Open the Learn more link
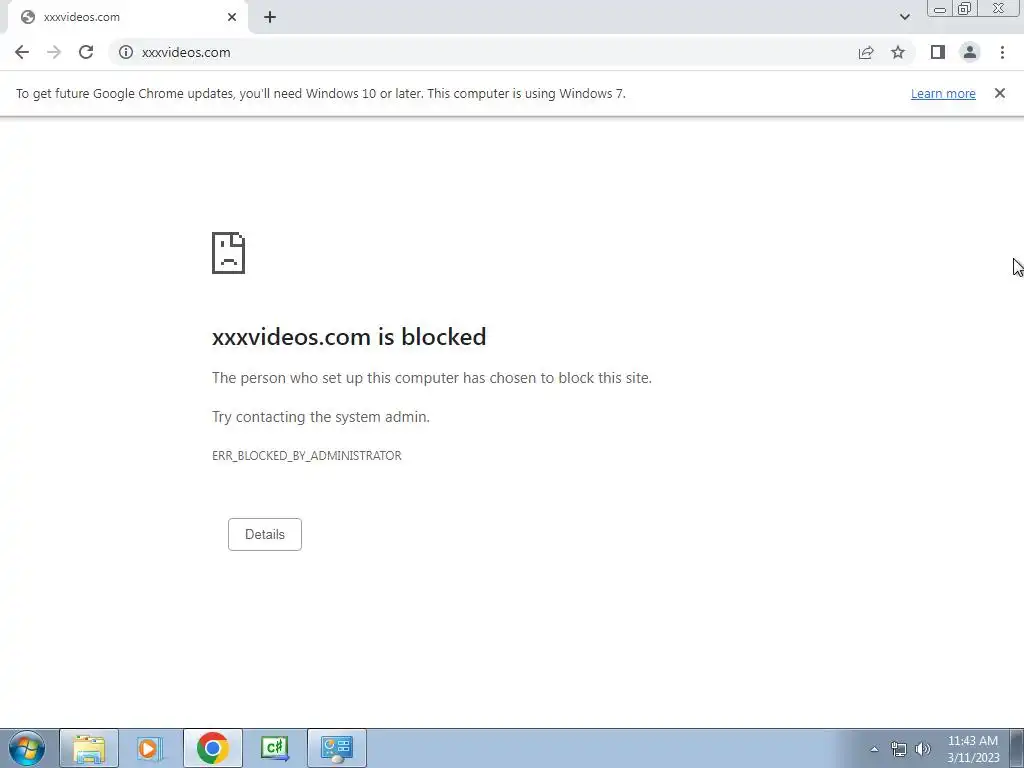This screenshot has height=768, width=1024. [943, 93]
